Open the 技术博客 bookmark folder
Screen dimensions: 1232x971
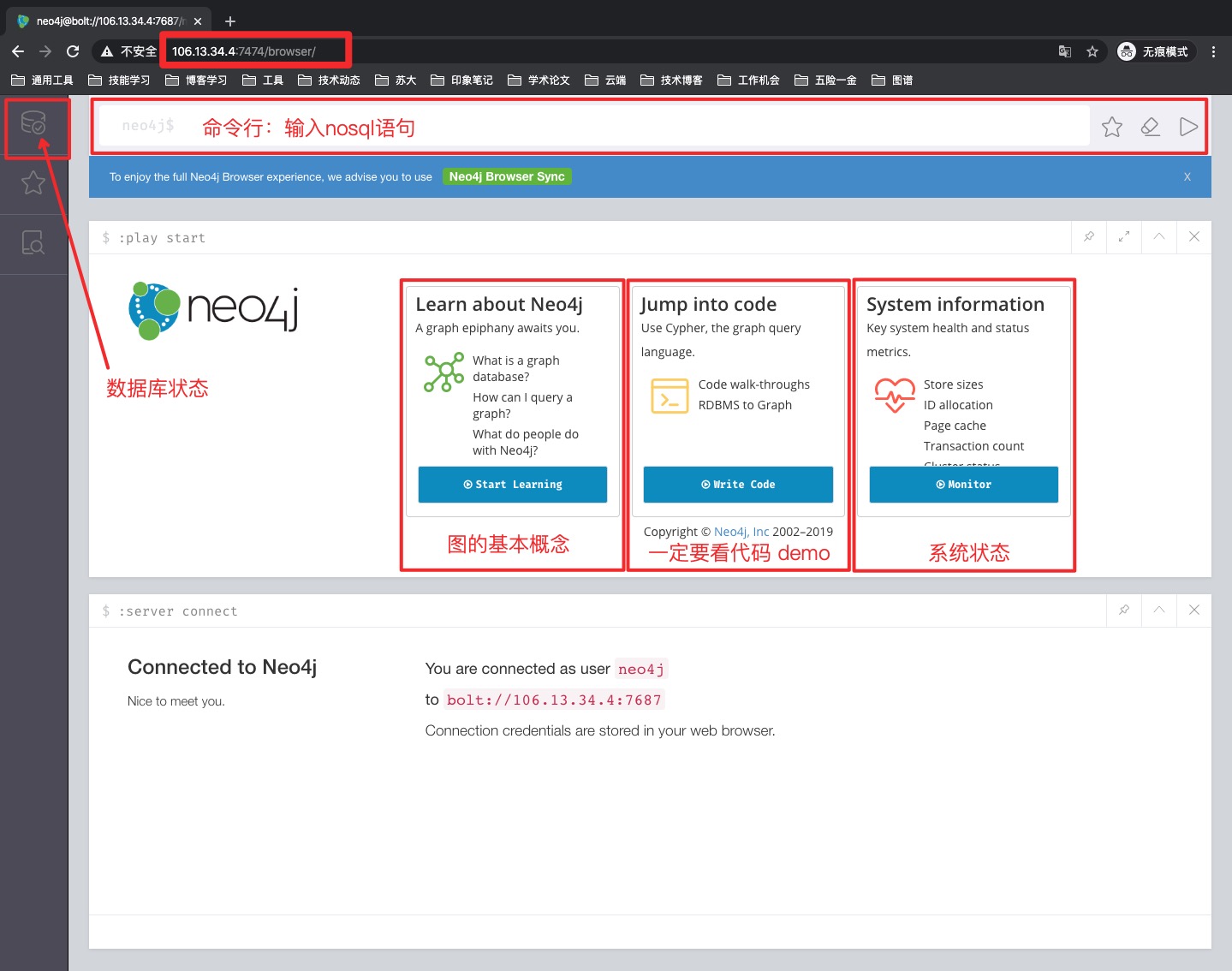click(x=671, y=80)
